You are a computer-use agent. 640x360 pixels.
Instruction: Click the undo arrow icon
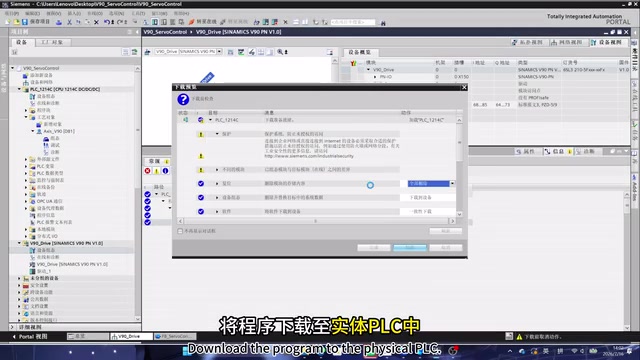pyautogui.click(x=107, y=22)
